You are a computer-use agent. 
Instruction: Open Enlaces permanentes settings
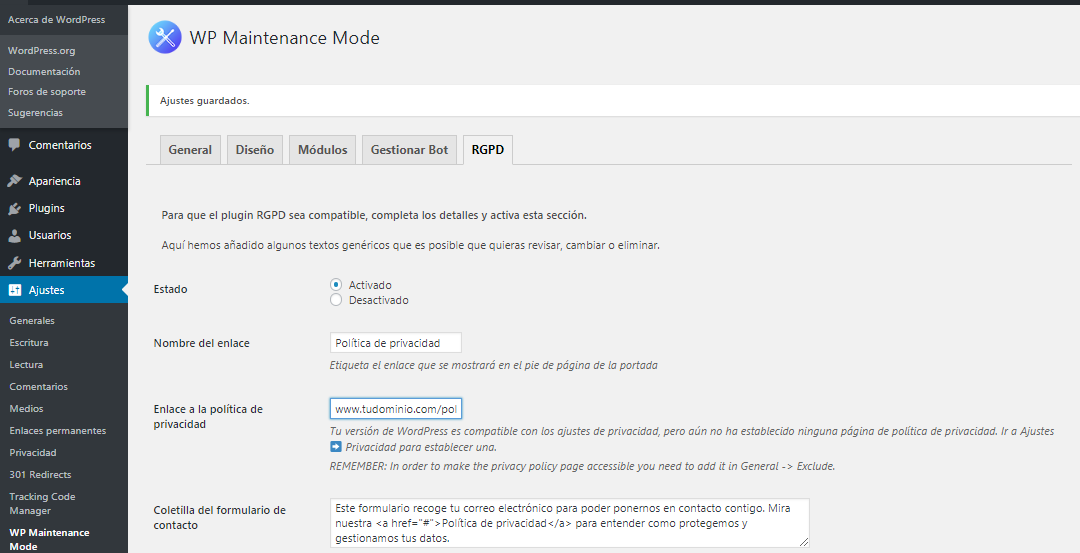coord(58,430)
